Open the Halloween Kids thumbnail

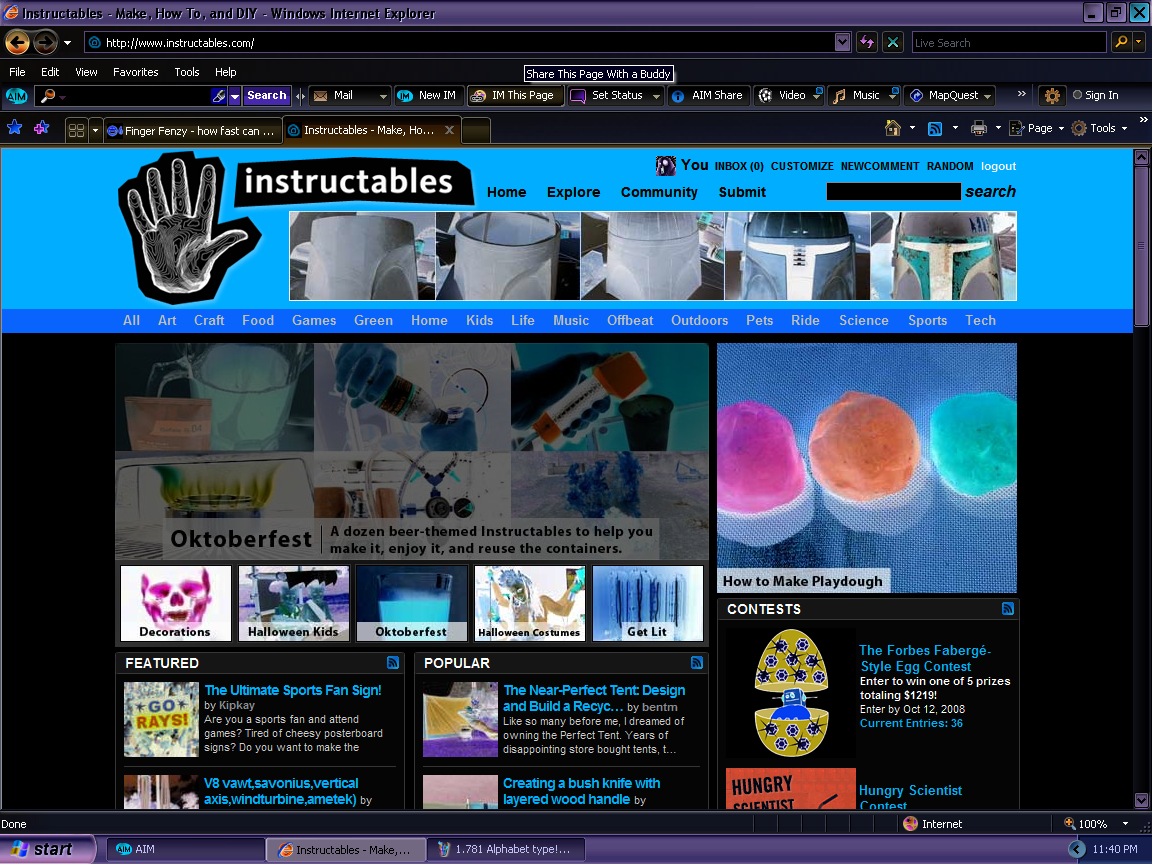(293, 603)
